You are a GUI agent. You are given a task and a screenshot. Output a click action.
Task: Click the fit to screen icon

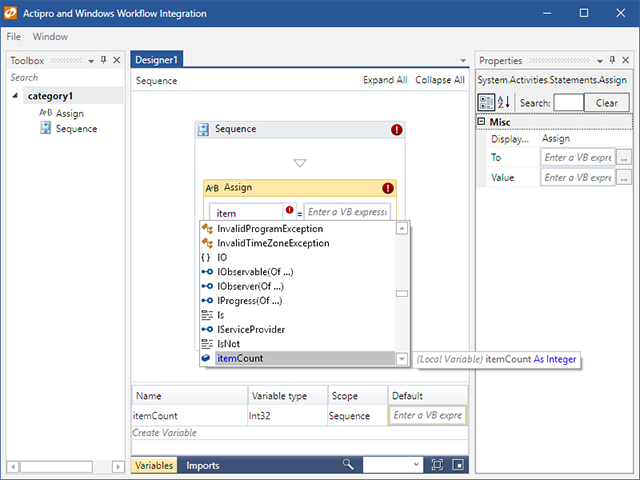(x=437, y=464)
